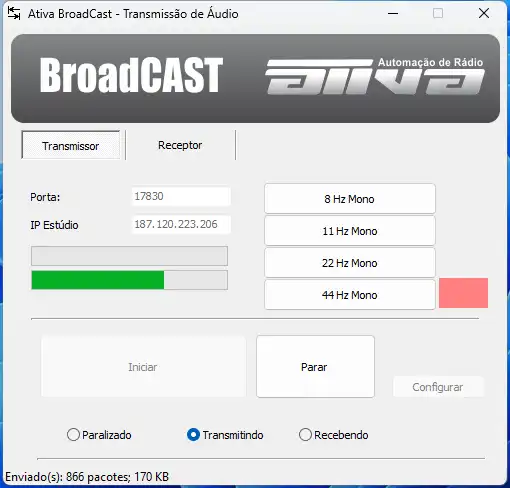Image resolution: width=510 pixels, height=488 pixels.
Task: Click the red indicator beside 44 Hz Mono
Action: click(463, 293)
